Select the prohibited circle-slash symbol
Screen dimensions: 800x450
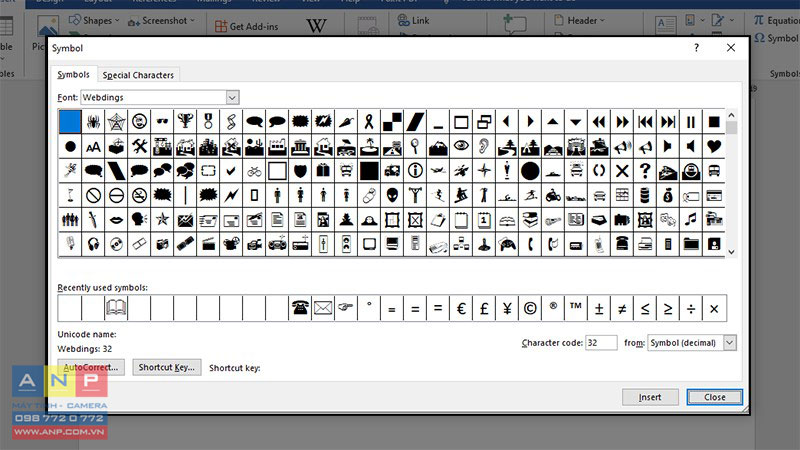(x=93, y=195)
